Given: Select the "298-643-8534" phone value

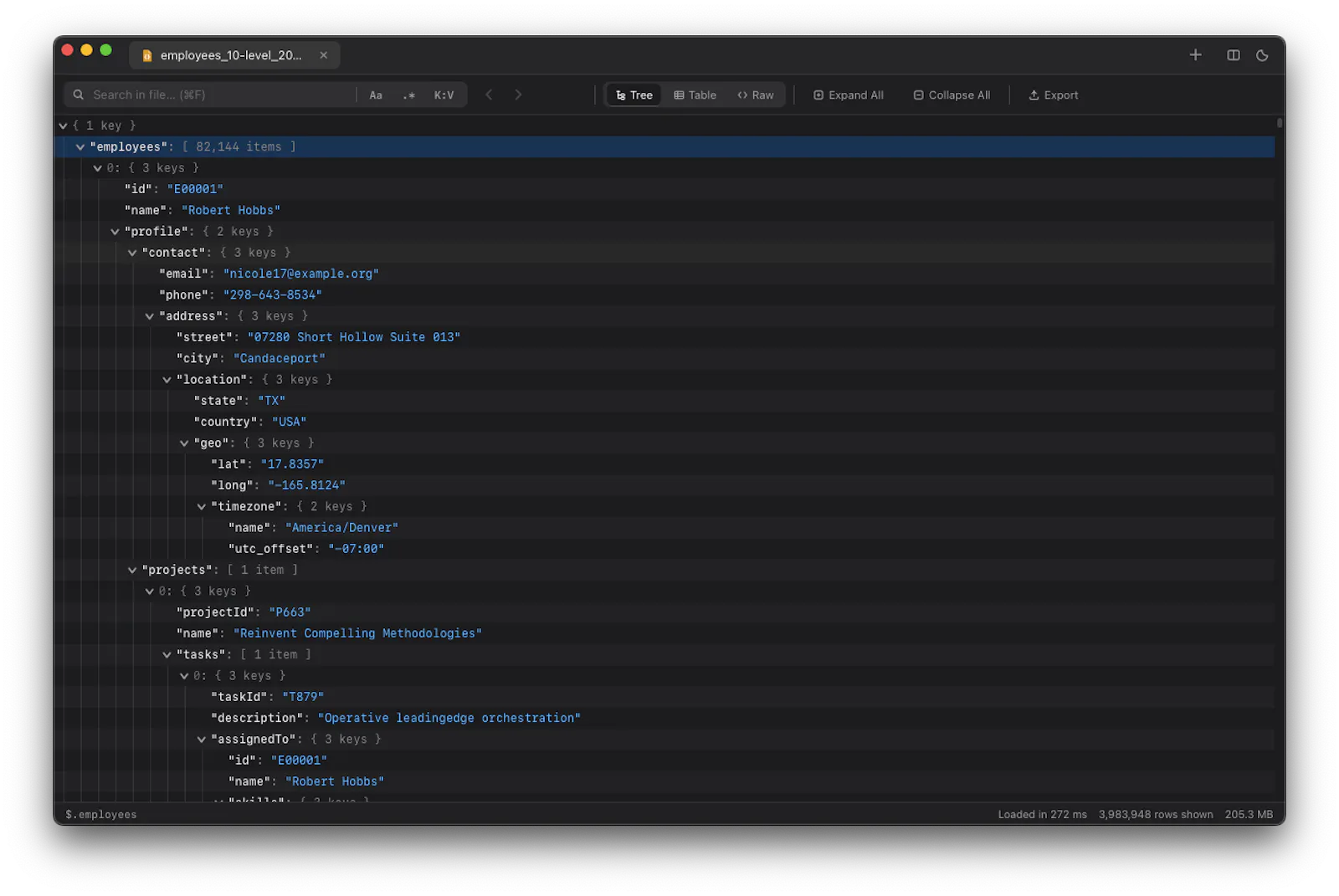Looking at the screenshot, I should [273, 295].
